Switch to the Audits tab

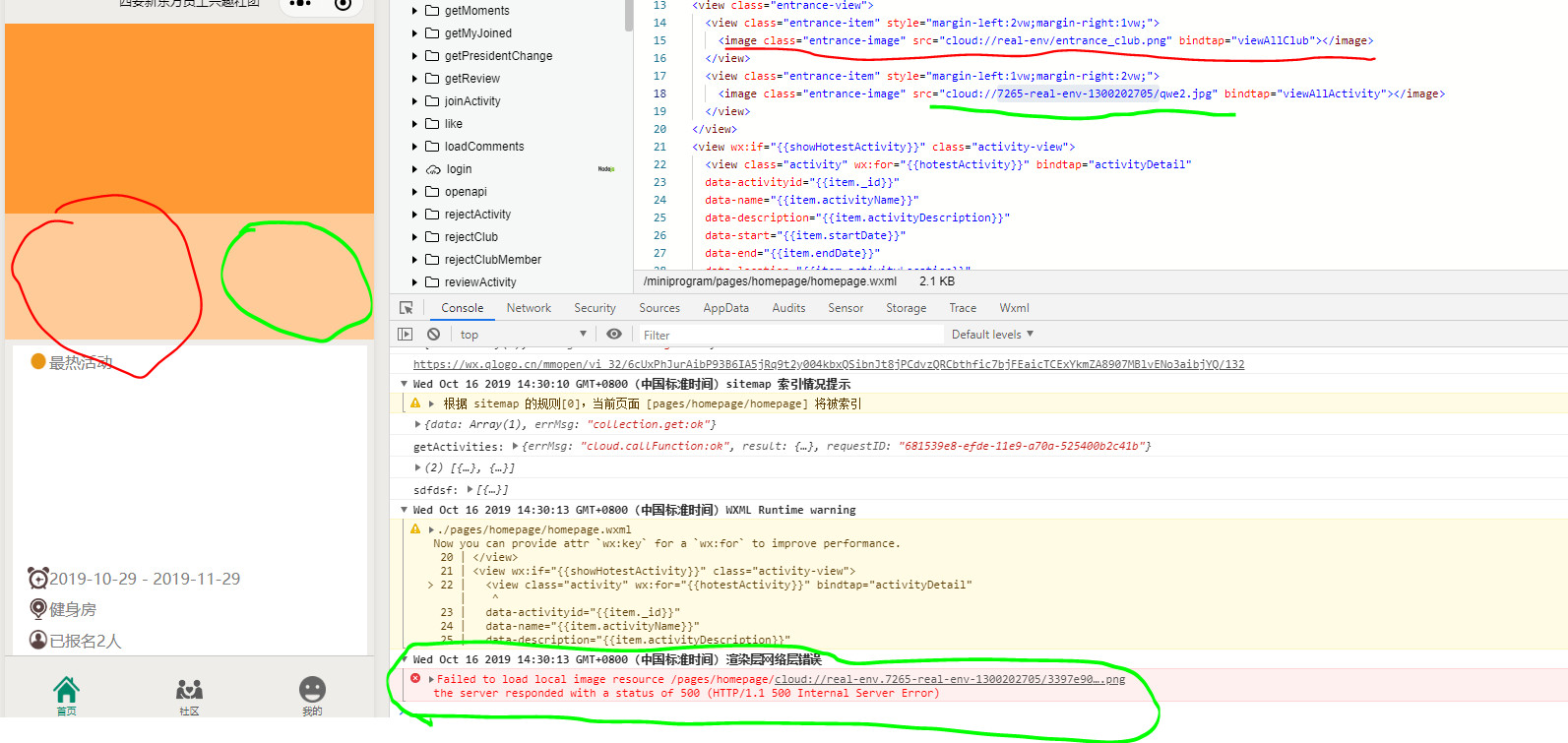(788, 308)
